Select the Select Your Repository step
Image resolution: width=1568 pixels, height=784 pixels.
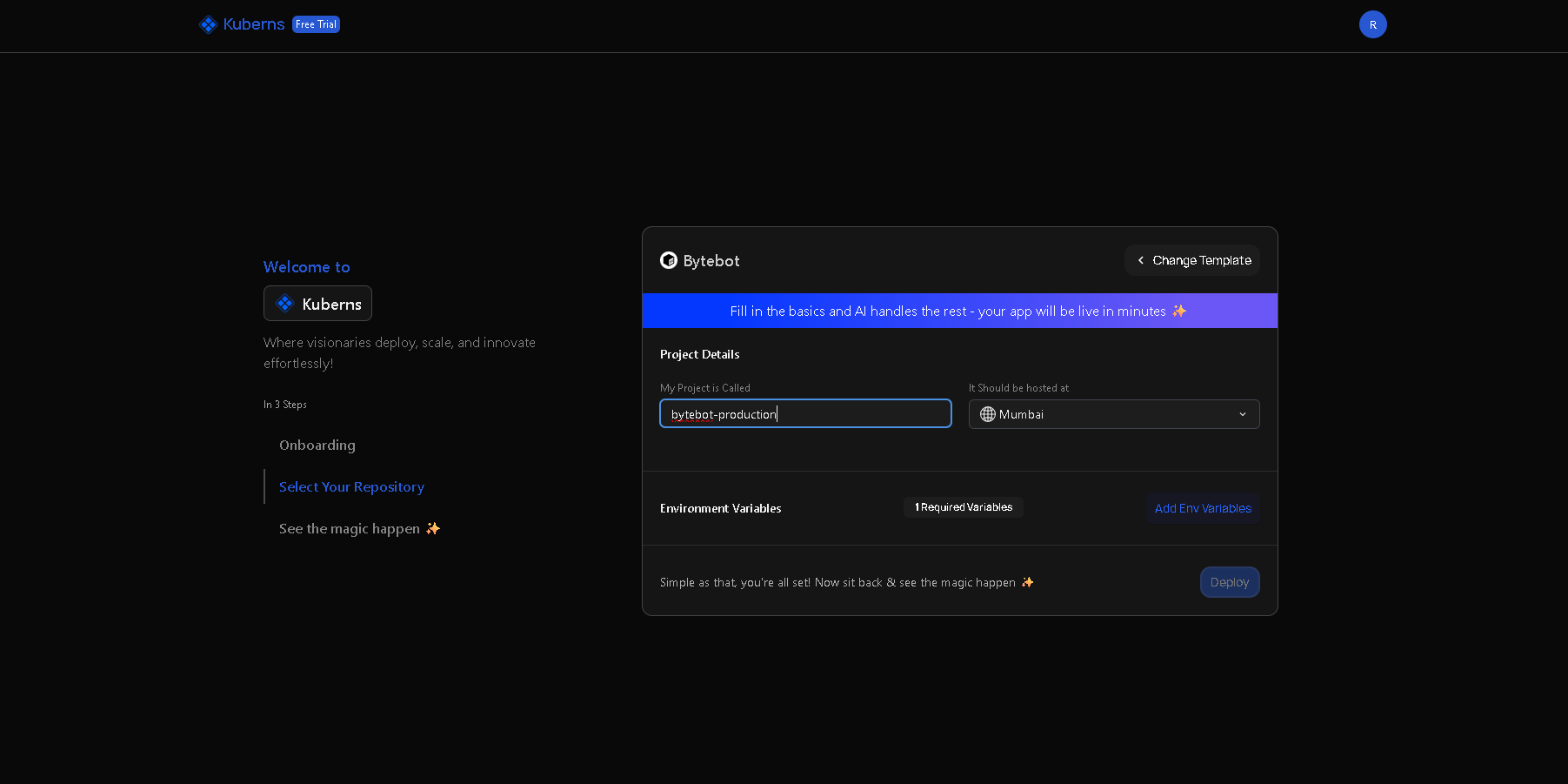[x=351, y=486]
